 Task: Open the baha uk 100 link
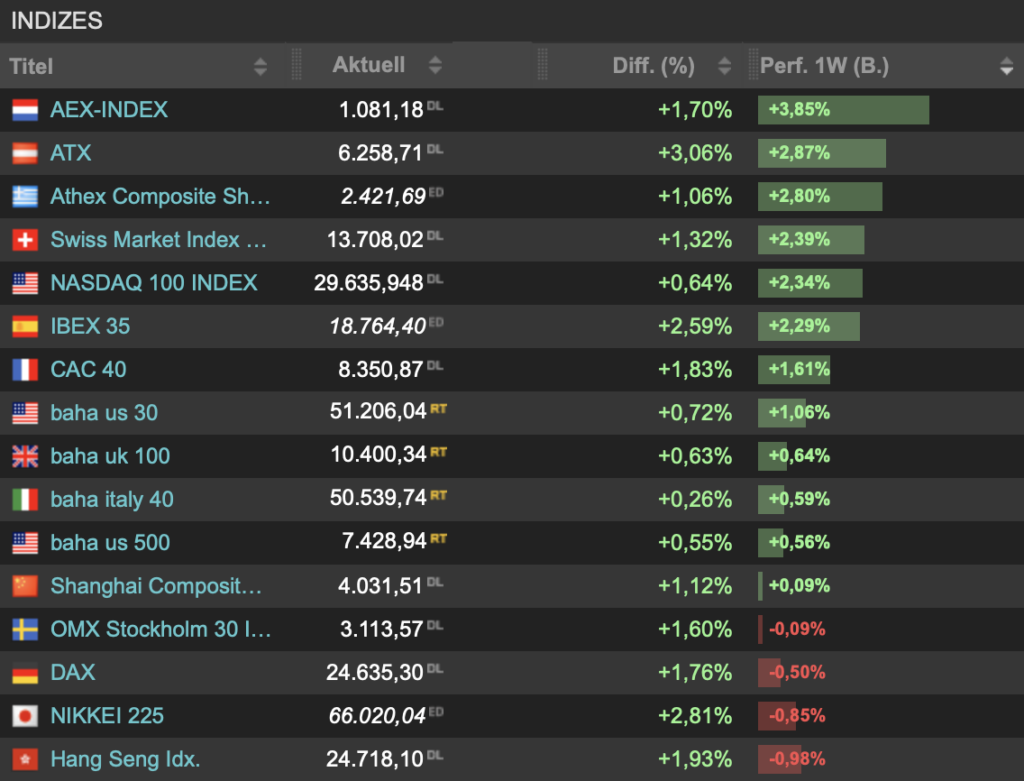click(110, 456)
